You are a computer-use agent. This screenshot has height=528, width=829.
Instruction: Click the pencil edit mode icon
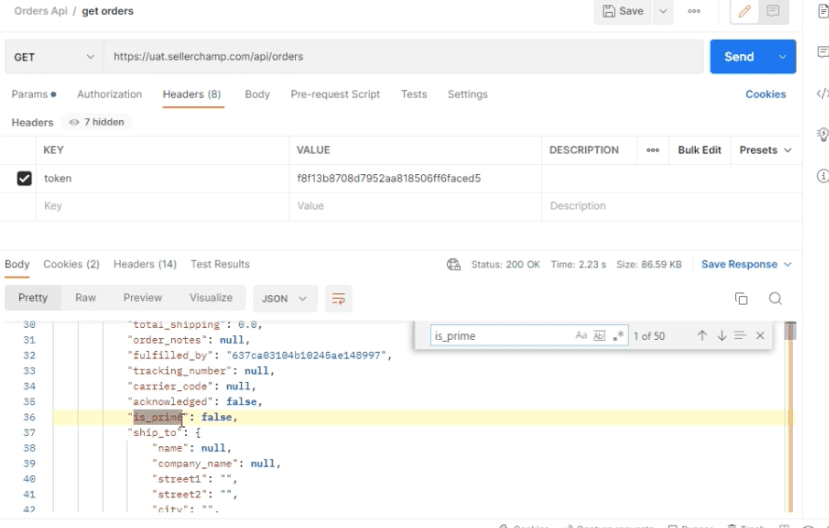[744, 11]
